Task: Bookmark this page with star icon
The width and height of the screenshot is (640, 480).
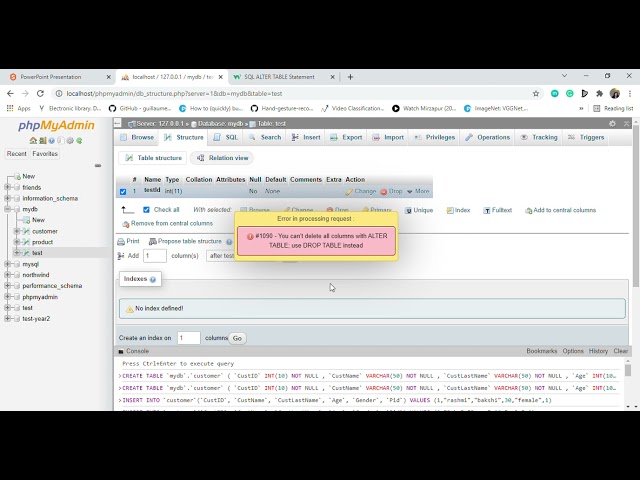Action: pos(536,93)
